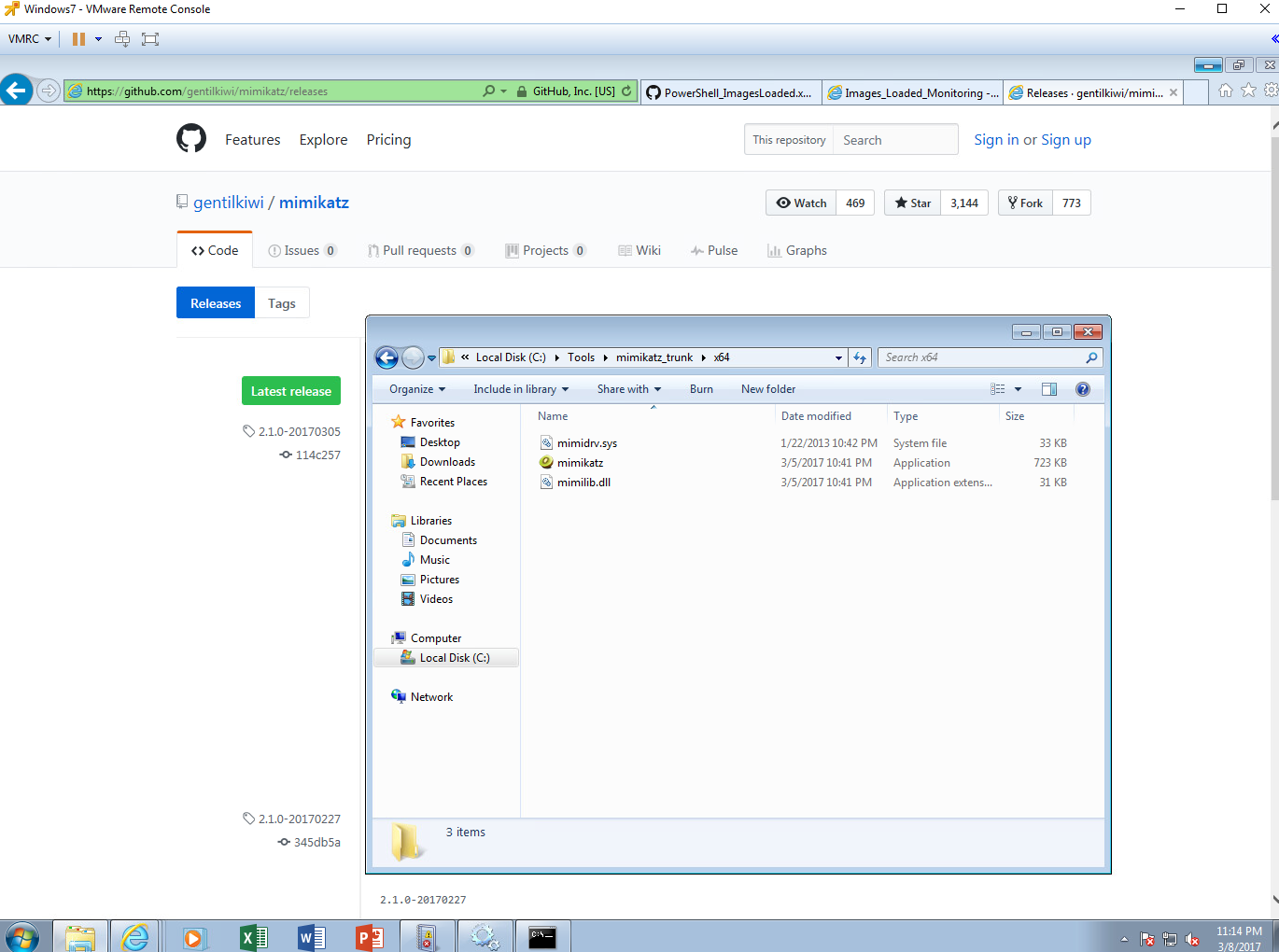The height and width of the screenshot is (952, 1279).
Task: Click the green Latest release badge
Action: (x=291, y=391)
